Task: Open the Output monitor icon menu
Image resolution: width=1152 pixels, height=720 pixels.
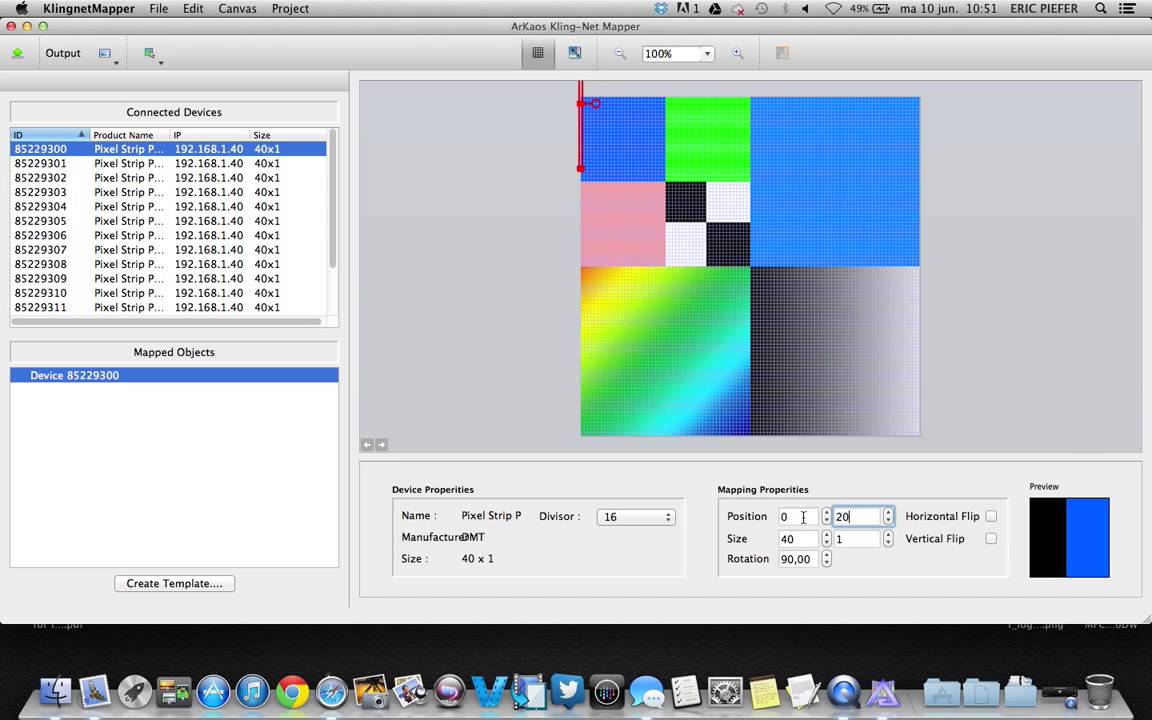Action: [107, 54]
